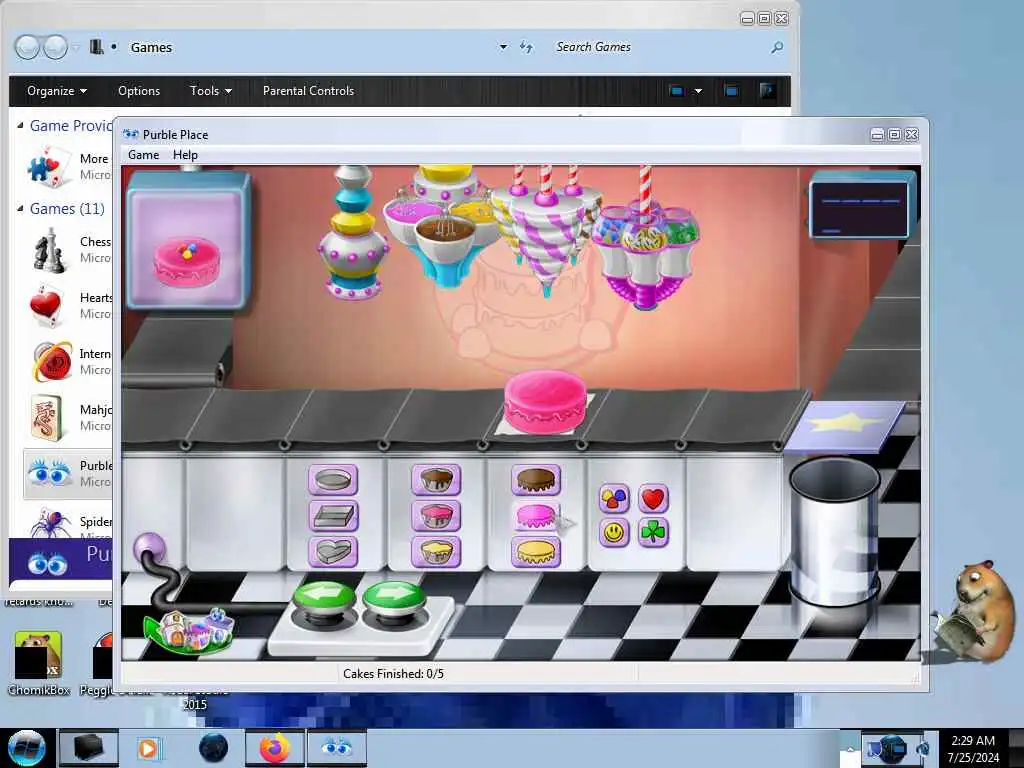This screenshot has height=768, width=1024.
Task: Select the round cake pan shape
Action: (333, 480)
